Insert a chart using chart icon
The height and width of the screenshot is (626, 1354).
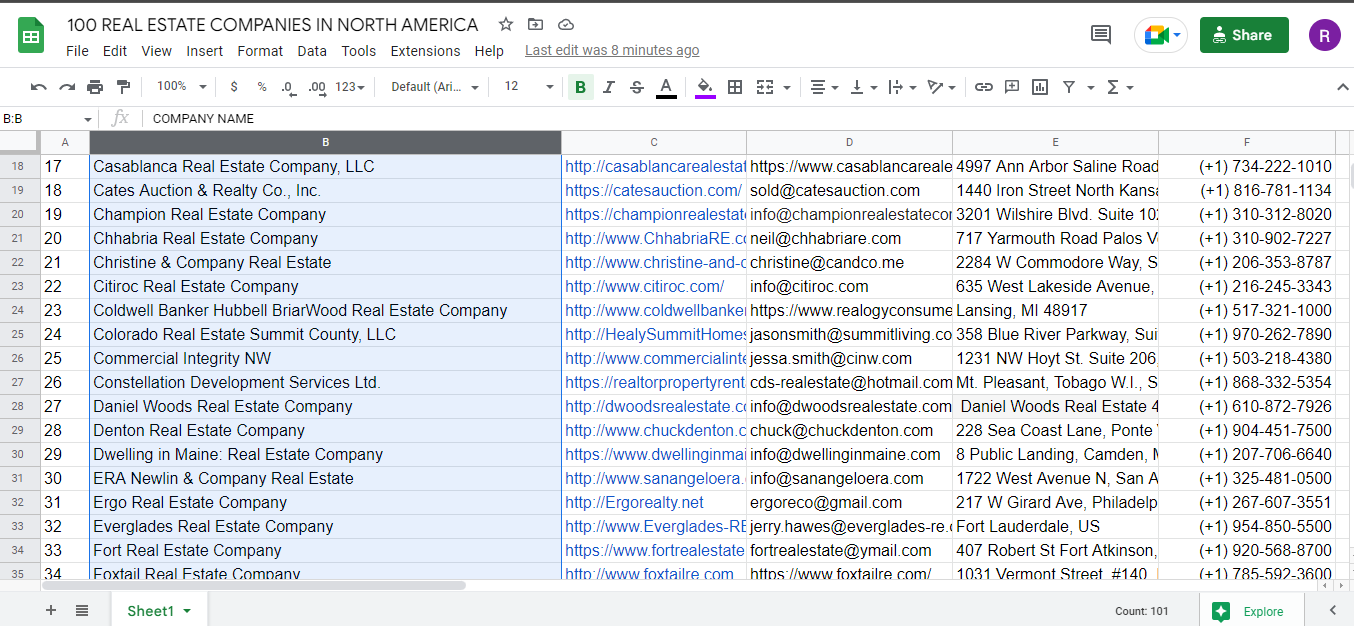pyautogui.click(x=1040, y=87)
